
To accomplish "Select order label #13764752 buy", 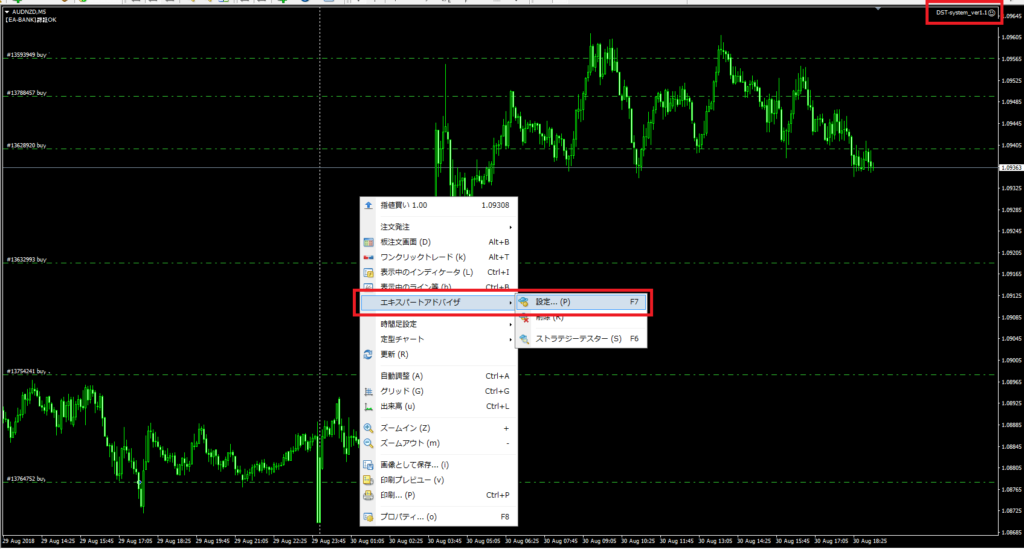I will 27,478.
